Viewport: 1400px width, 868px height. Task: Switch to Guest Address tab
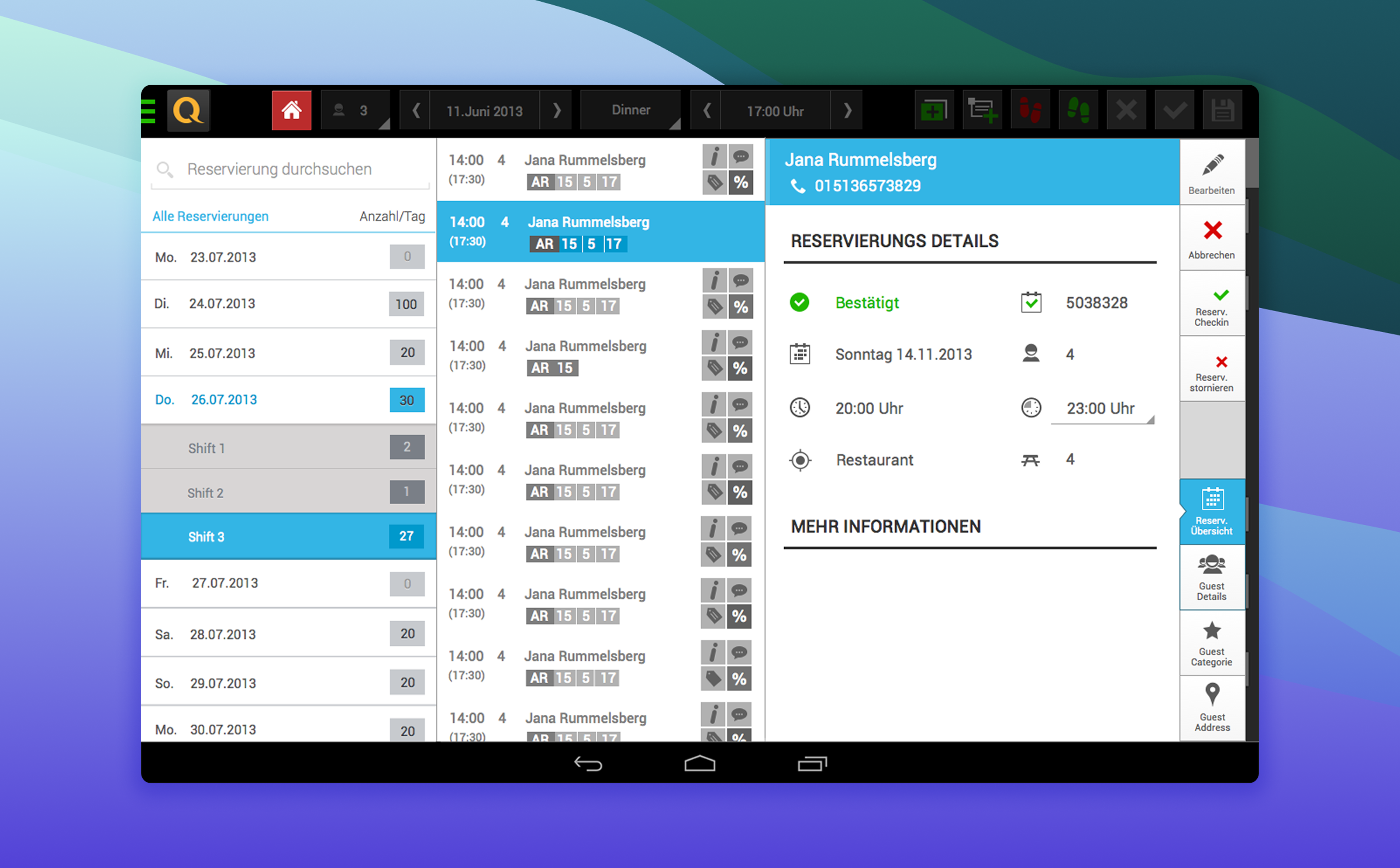pyautogui.click(x=1212, y=708)
